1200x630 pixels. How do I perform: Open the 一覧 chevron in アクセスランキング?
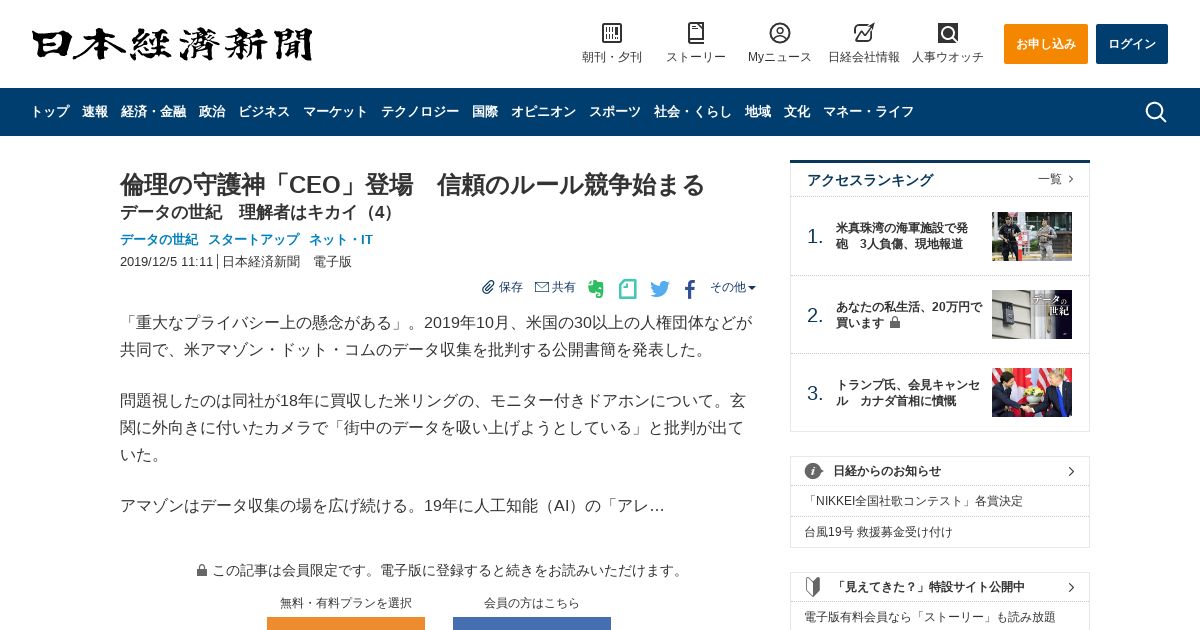point(1071,179)
